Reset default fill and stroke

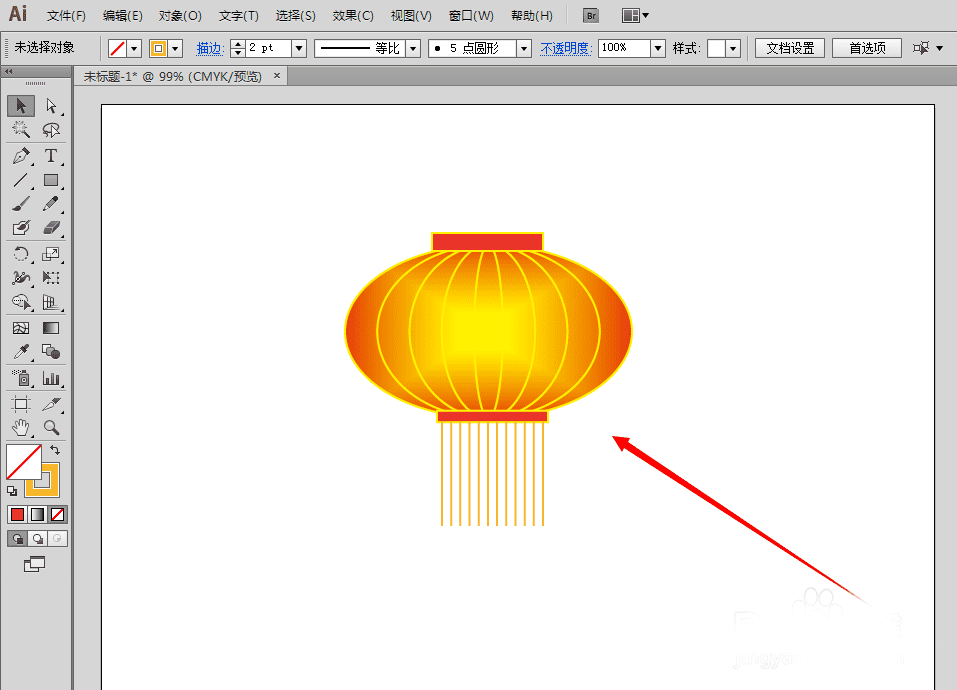point(12,491)
